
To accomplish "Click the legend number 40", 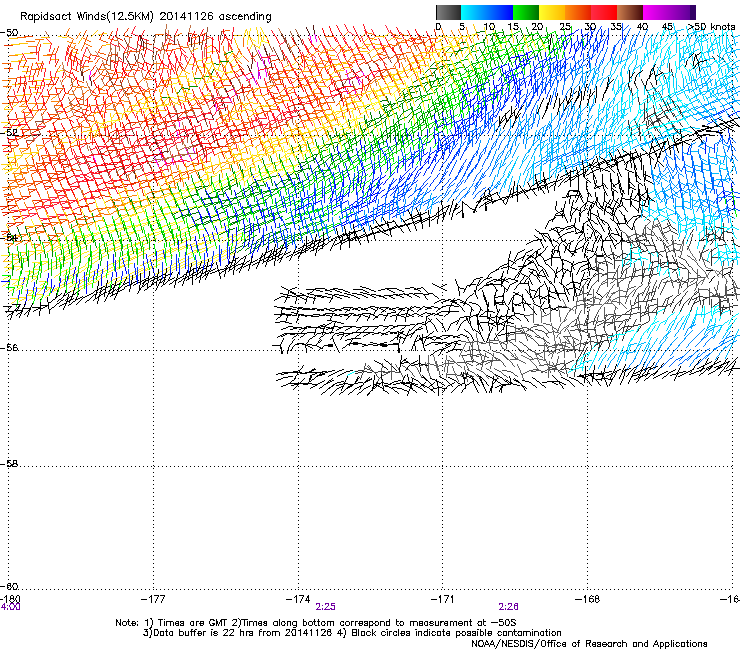I will pyautogui.click(x=642, y=26).
